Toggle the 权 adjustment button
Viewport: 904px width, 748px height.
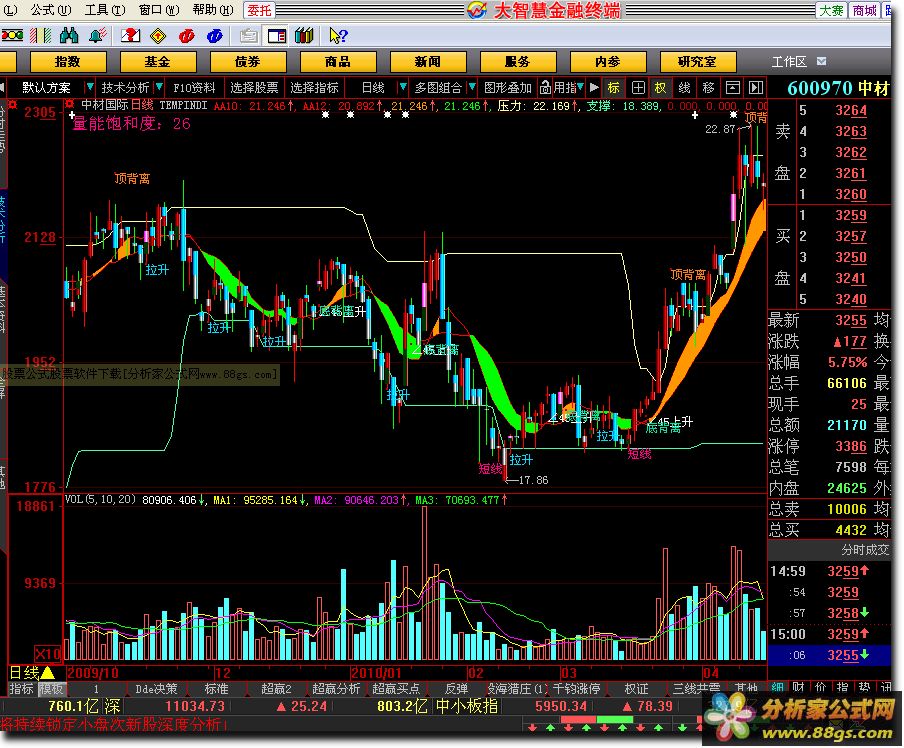[x=660, y=88]
